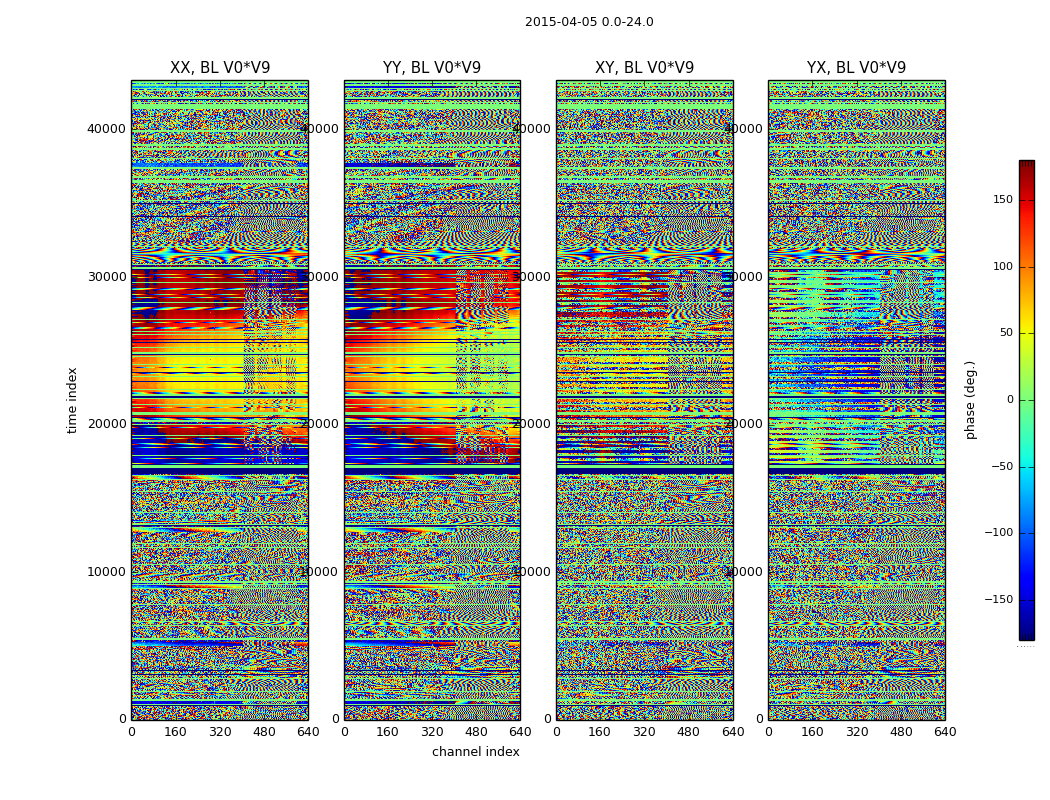Click the XX panel's "320" channel tick

tap(220, 732)
